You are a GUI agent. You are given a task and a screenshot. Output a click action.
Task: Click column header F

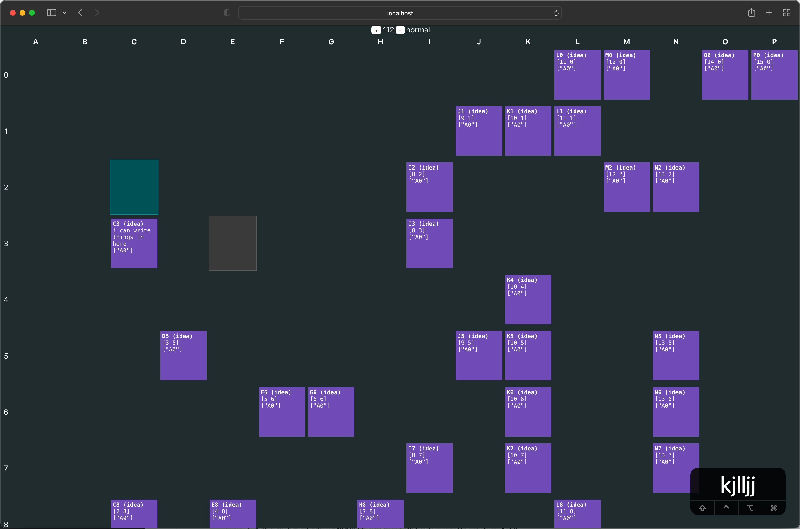point(282,42)
